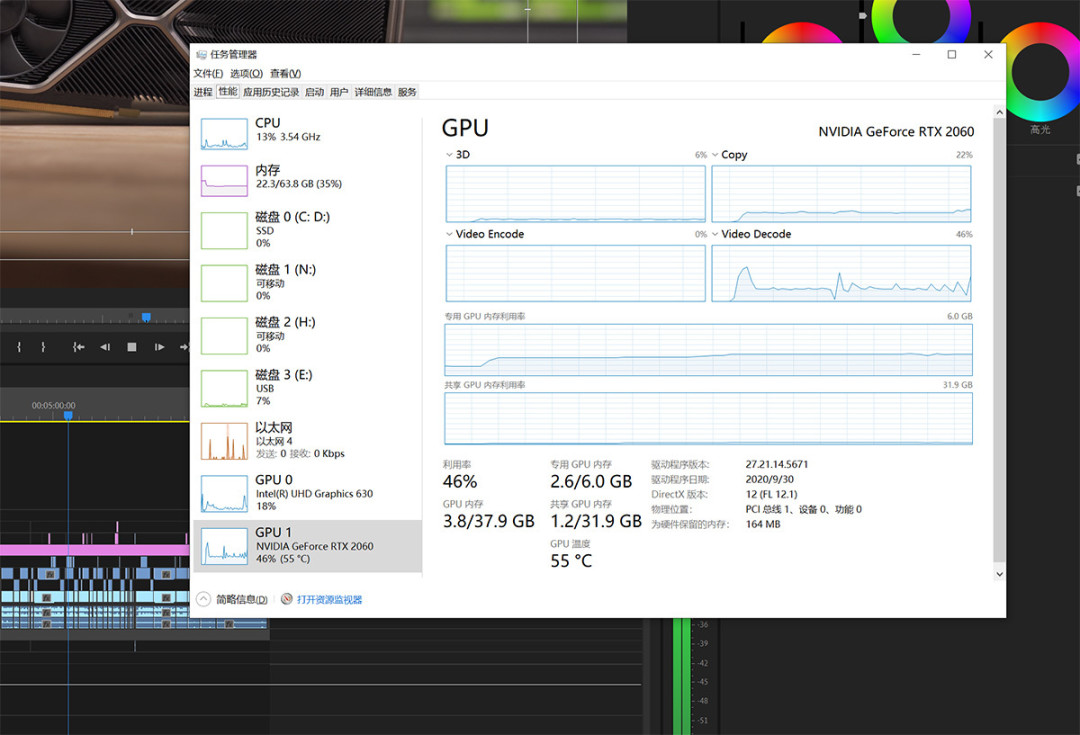Click the 1.2/31.9 GB shared memory value
The width and height of the screenshot is (1080, 735).
(x=596, y=521)
